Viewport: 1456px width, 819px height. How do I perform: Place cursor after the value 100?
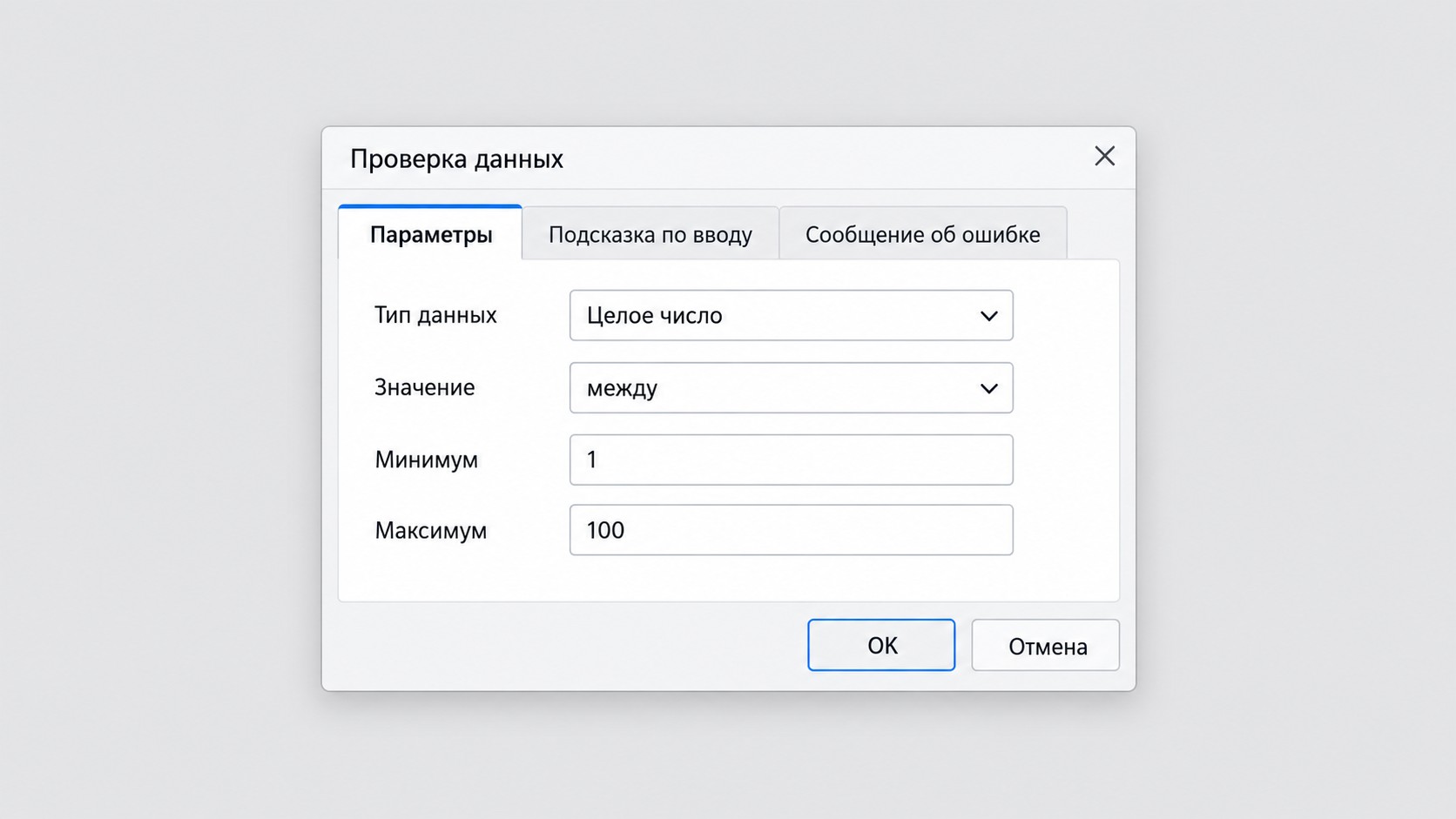click(x=627, y=530)
